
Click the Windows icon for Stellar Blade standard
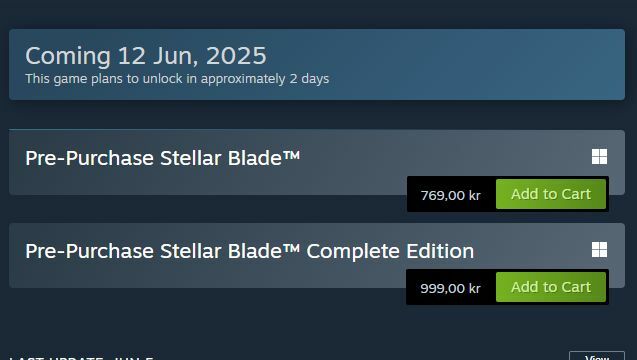tap(599, 156)
